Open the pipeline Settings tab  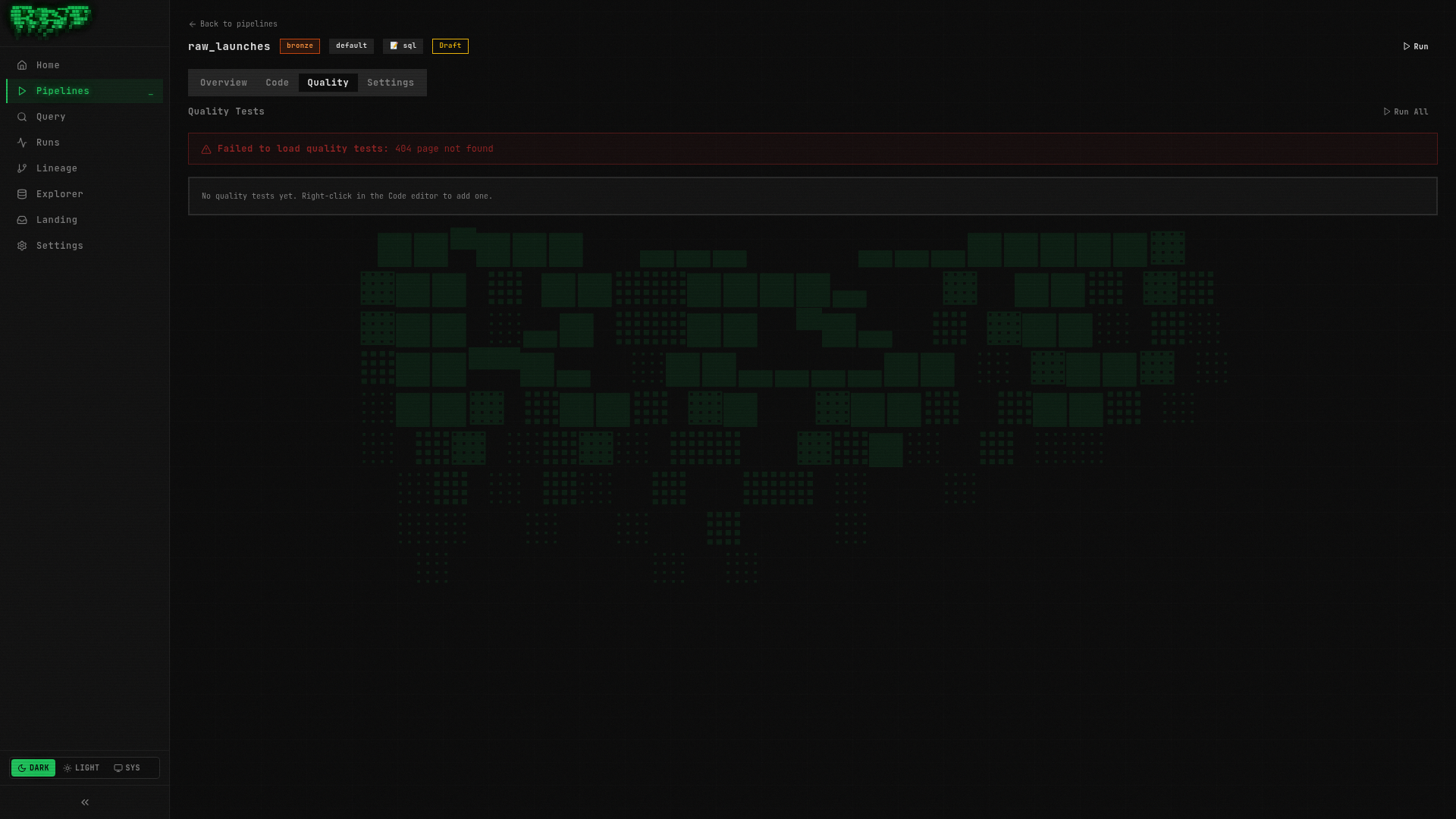tap(391, 83)
